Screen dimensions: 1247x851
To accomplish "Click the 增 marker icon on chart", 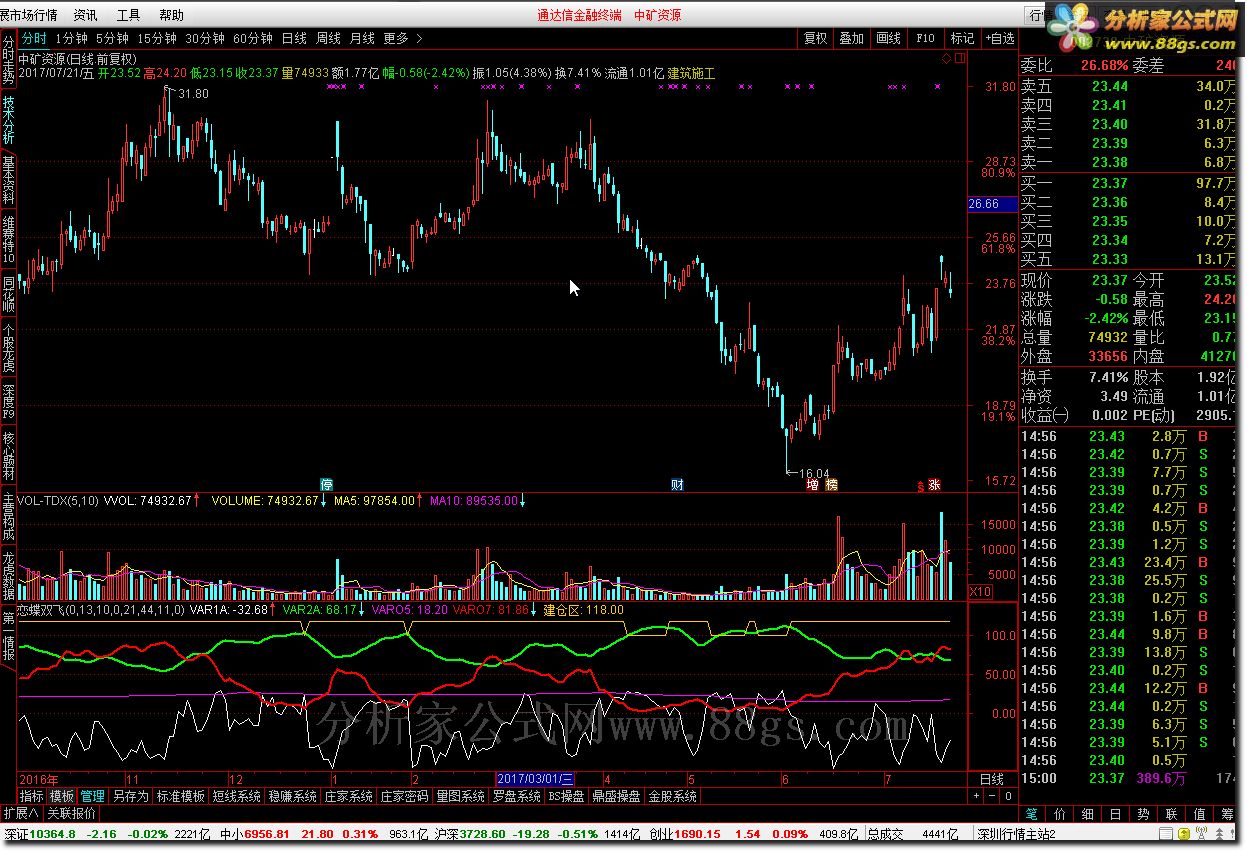I will tap(813, 485).
